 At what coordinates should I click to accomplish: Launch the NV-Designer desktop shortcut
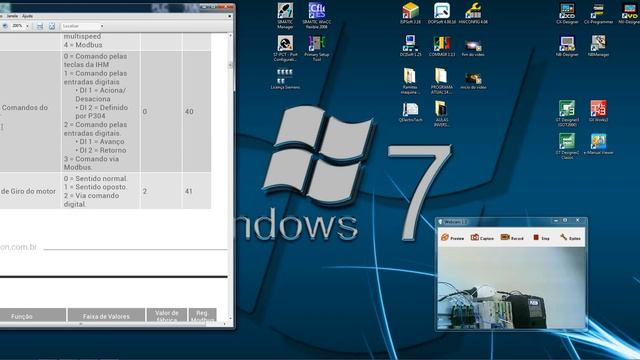coord(629,13)
